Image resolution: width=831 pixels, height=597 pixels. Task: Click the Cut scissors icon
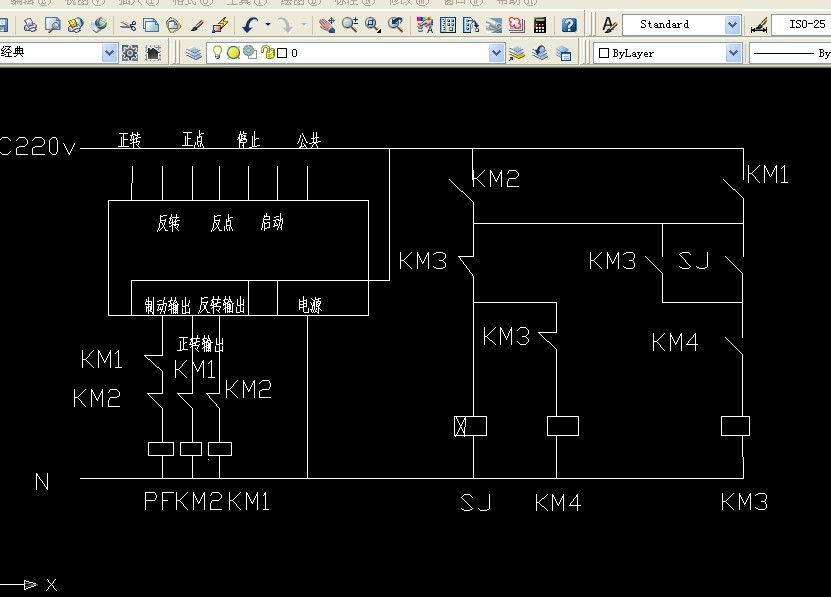point(128,25)
